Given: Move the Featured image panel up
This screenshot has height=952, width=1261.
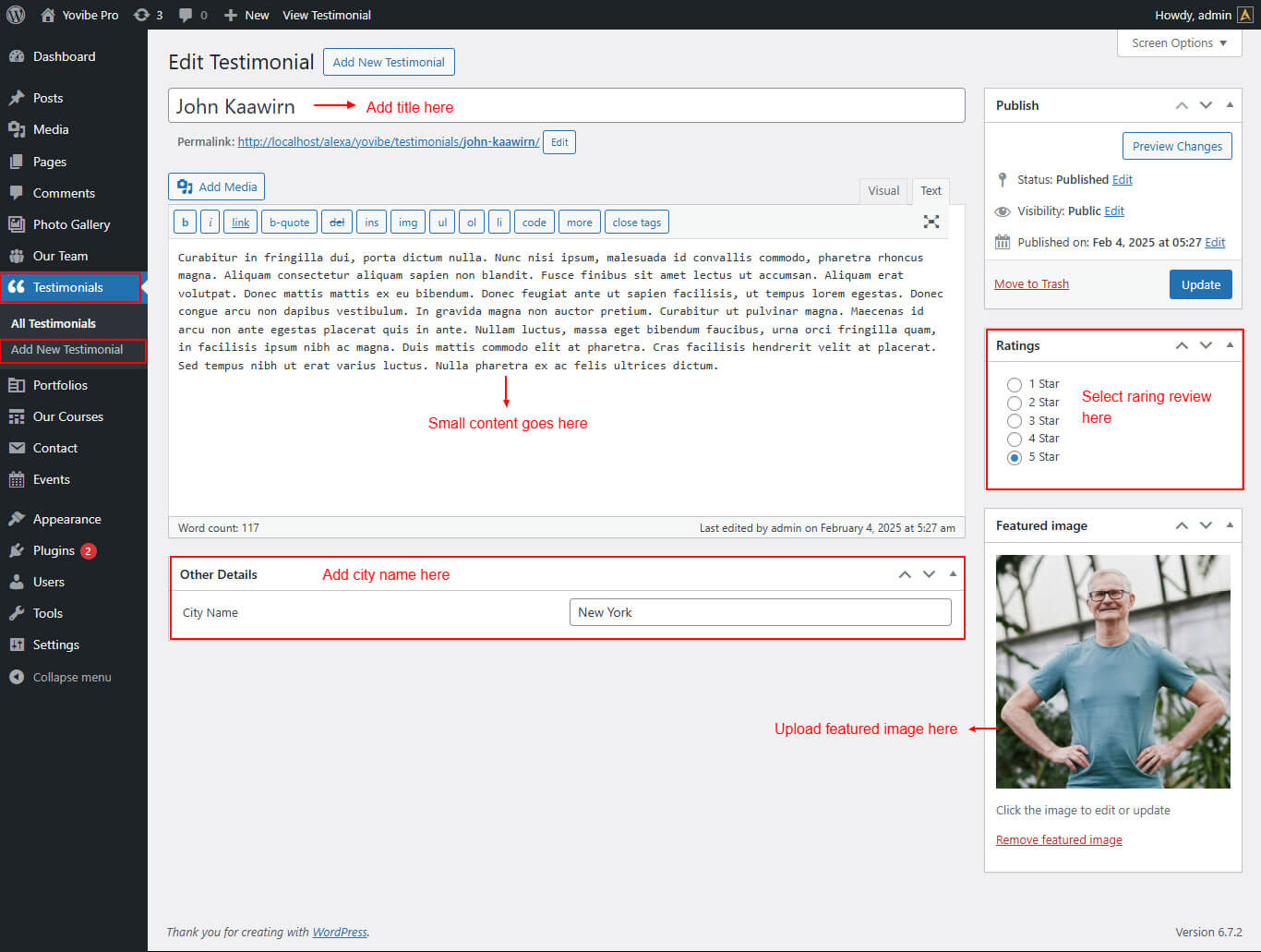Looking at the screenshot, I should click(1182, 525).
